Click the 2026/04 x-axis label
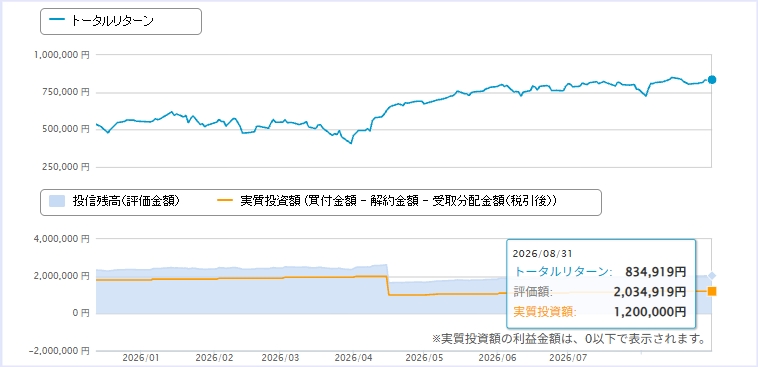Image resolution: width=758 pixels, height=367 pixels. (353, 358)
